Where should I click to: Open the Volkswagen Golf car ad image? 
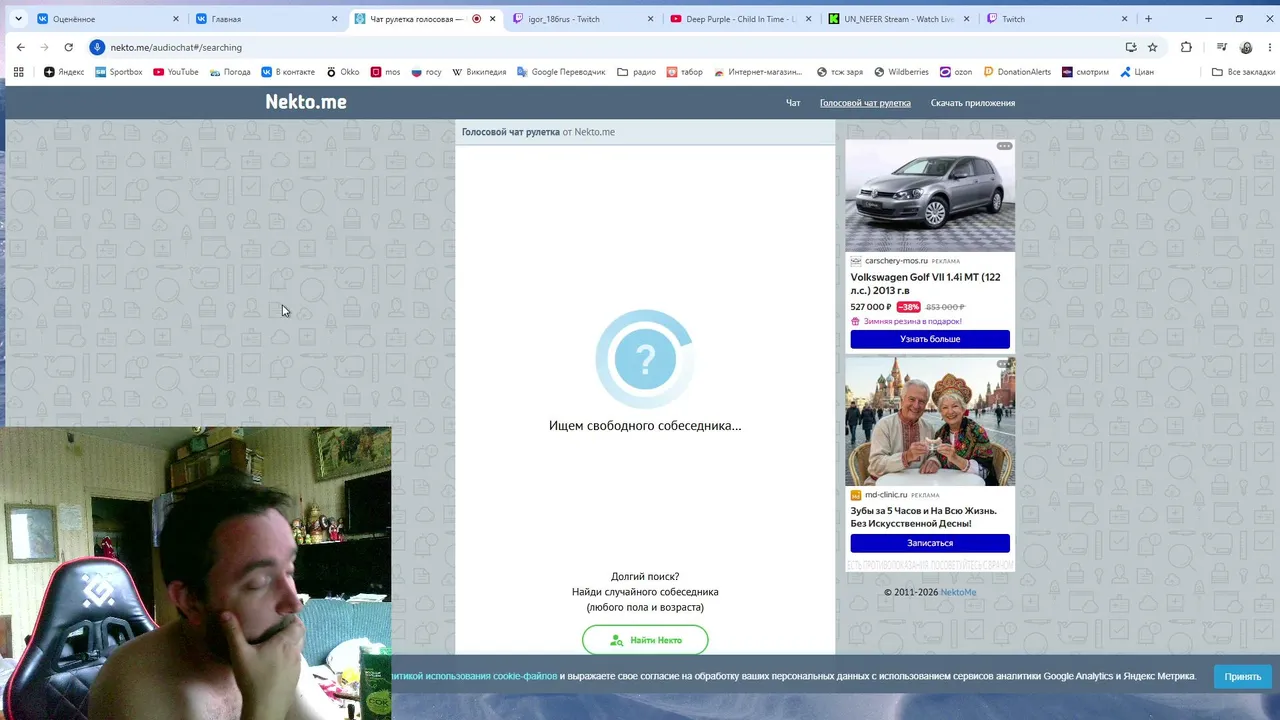(x=930, y=195)
